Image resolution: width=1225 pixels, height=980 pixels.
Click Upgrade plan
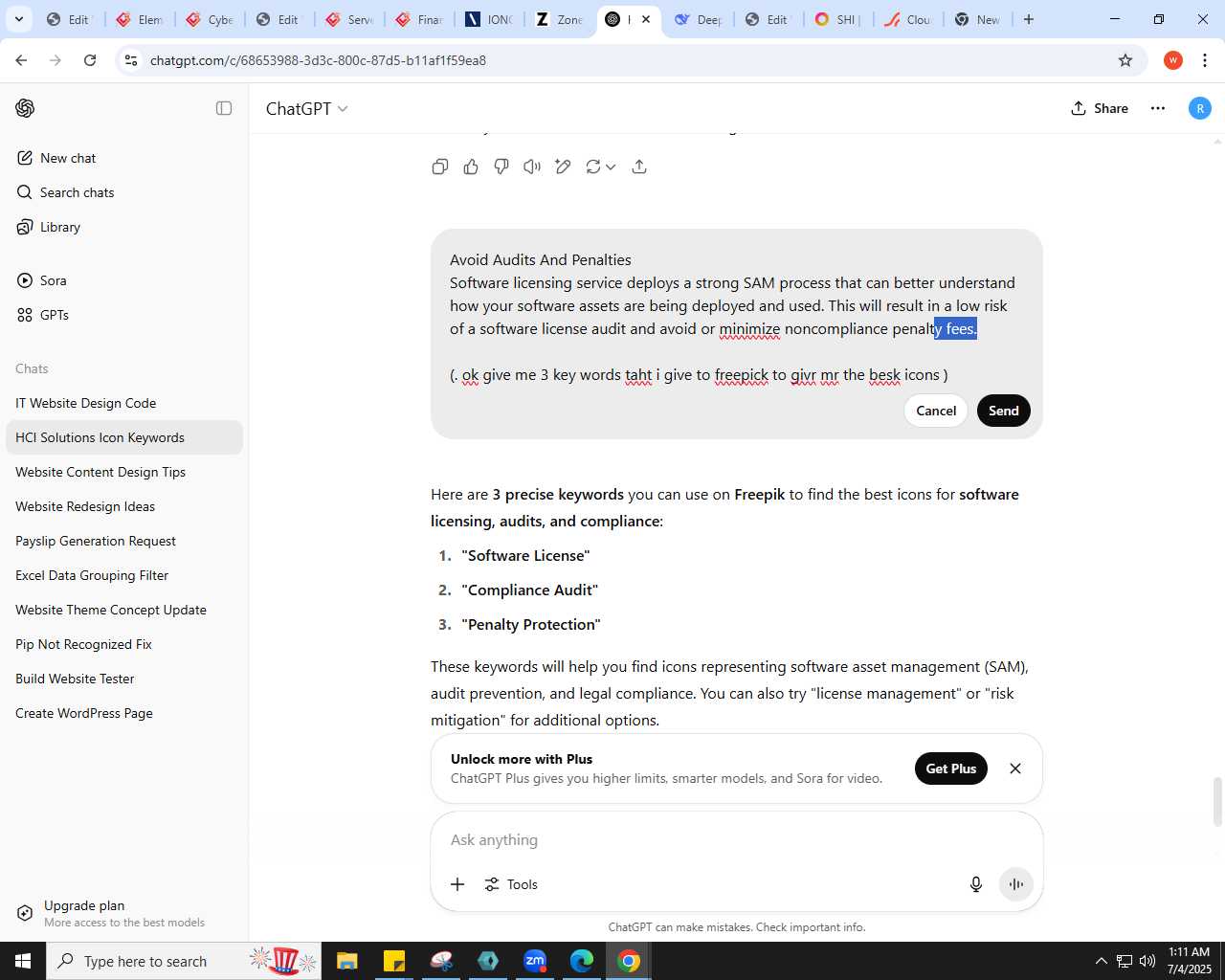124,913
